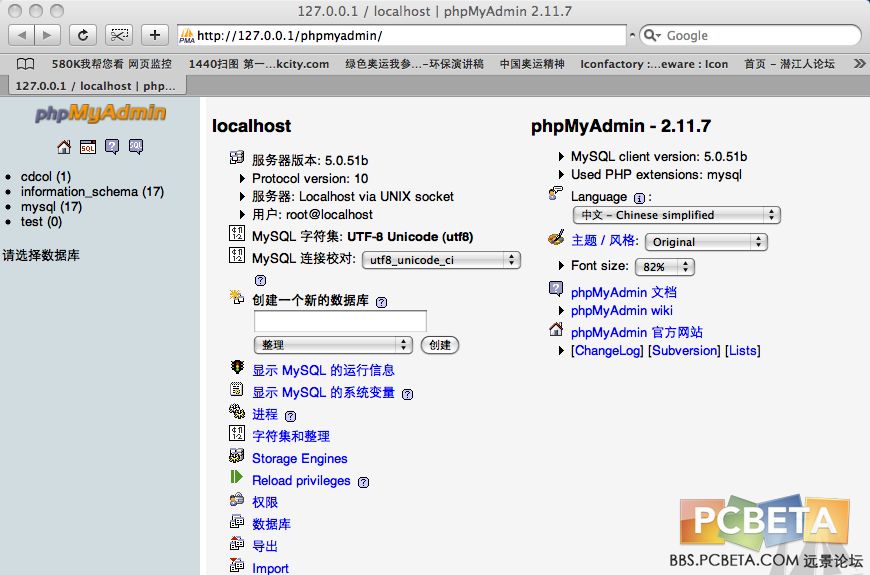This screenshot has height=575, width=870.
Task: Open 中国奥运精神 bookmark
Action: click(532, 64)
